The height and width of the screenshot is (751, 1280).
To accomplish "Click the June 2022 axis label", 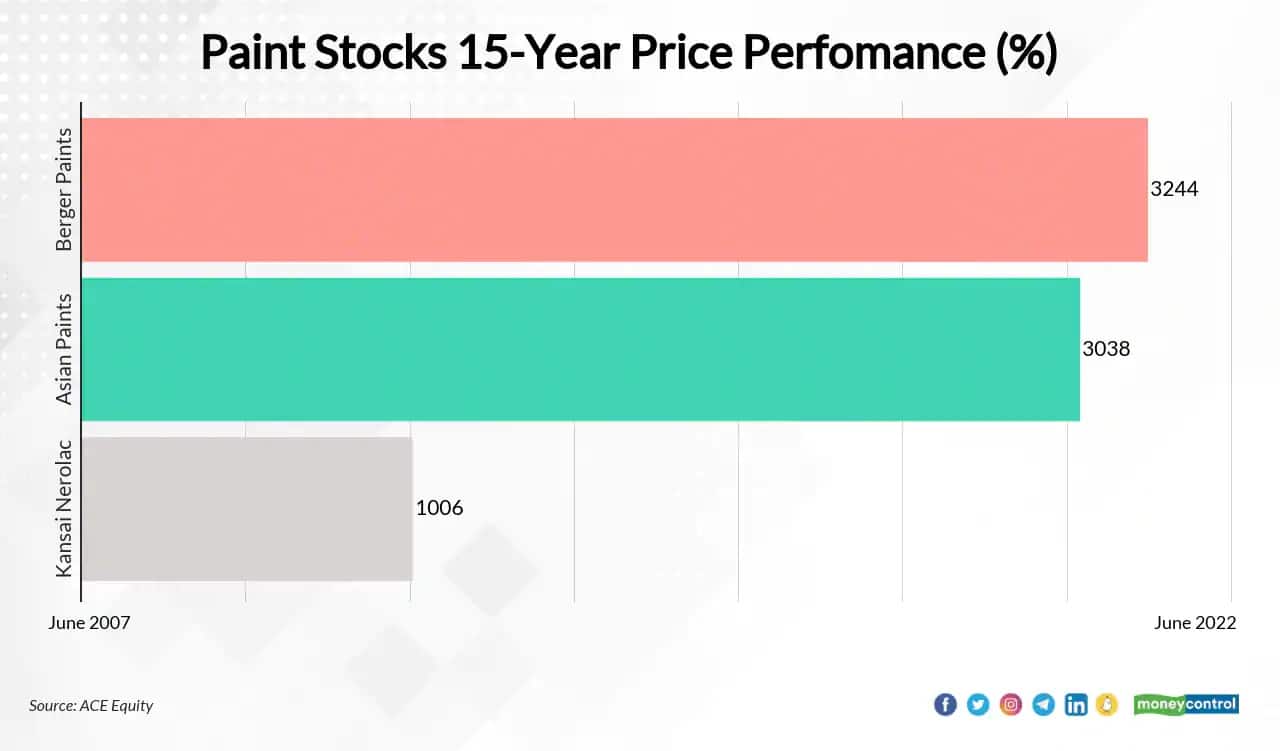I will coord(1195,623).
